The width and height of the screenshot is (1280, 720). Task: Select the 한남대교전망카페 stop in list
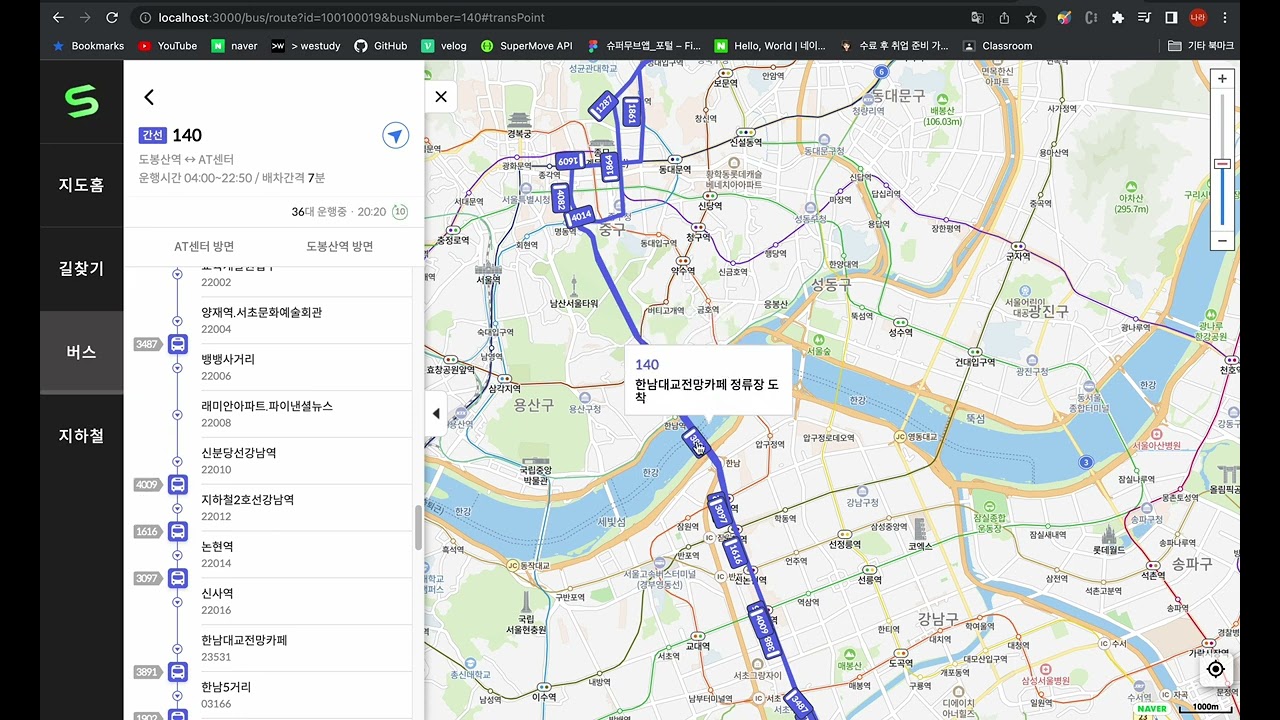(244, 640)
